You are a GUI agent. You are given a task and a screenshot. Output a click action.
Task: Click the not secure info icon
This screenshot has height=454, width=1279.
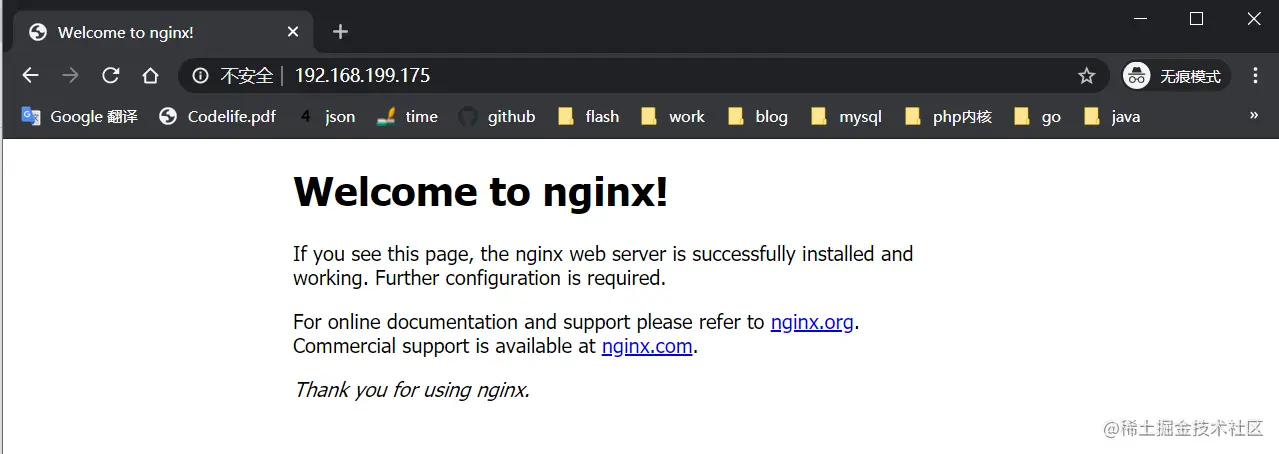[x=200, y=76]
